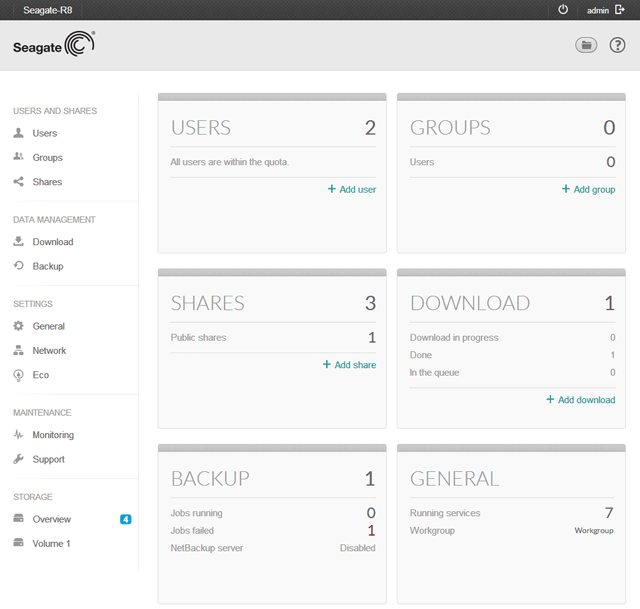Select Eco settings in sidebar
Screen dimensions: 640x609
(40, 375)
